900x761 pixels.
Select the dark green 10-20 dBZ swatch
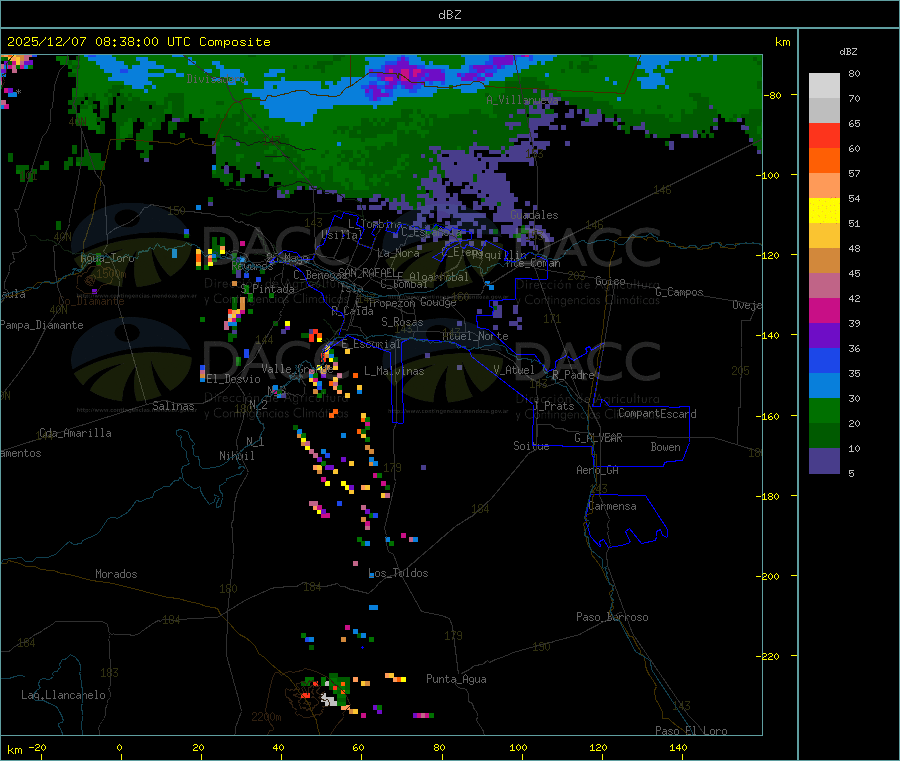click(x=824, y=436)
